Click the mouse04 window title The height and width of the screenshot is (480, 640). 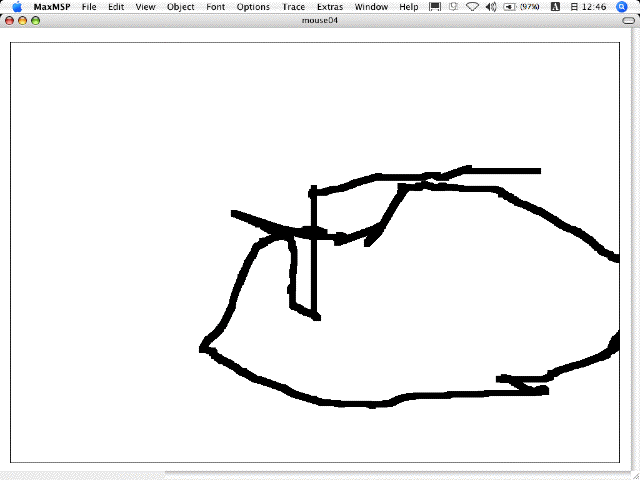(x=320, y=20)
